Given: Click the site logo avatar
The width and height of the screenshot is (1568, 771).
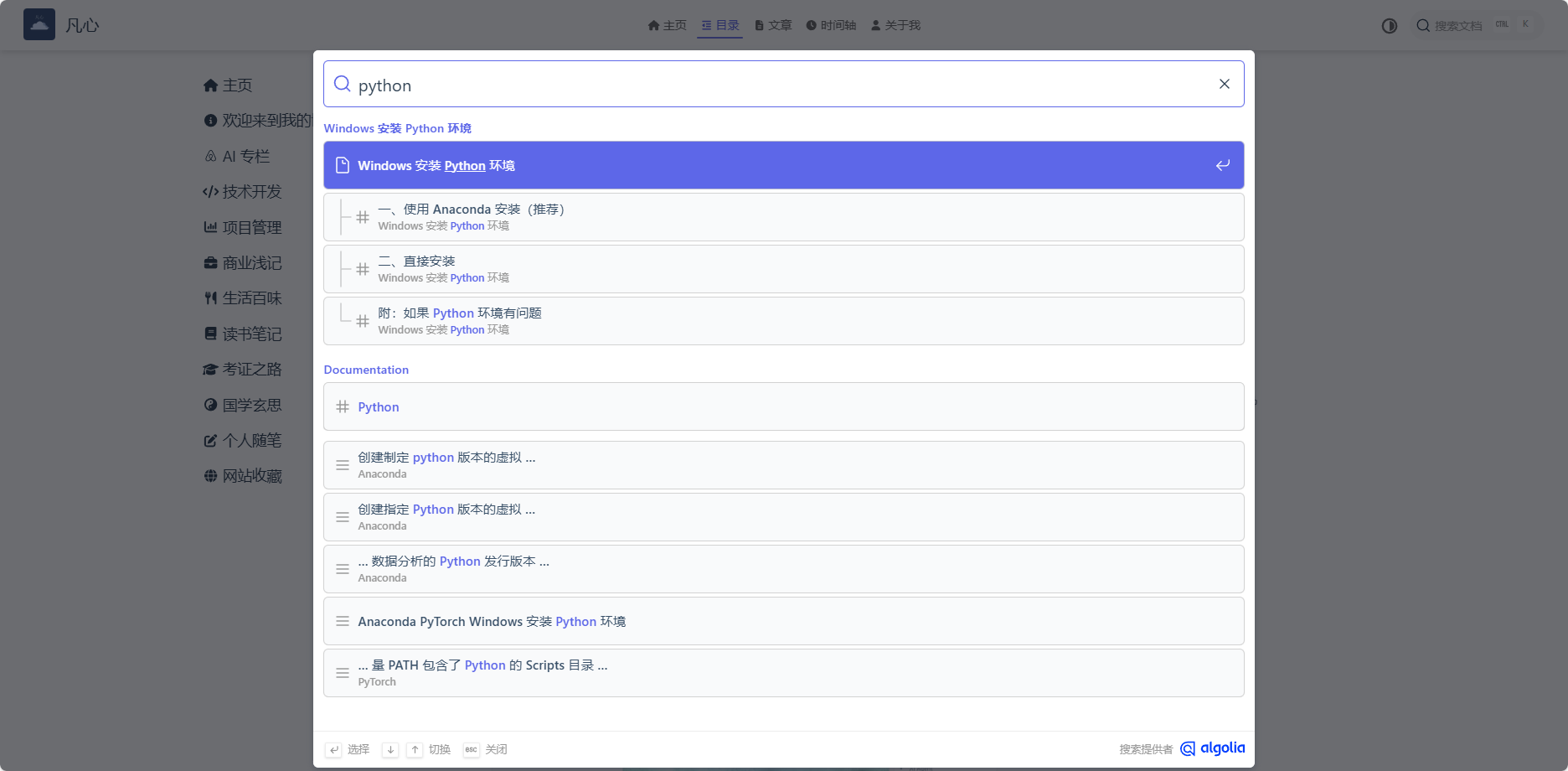Looking at the screenshot, I should click(39, 25).
